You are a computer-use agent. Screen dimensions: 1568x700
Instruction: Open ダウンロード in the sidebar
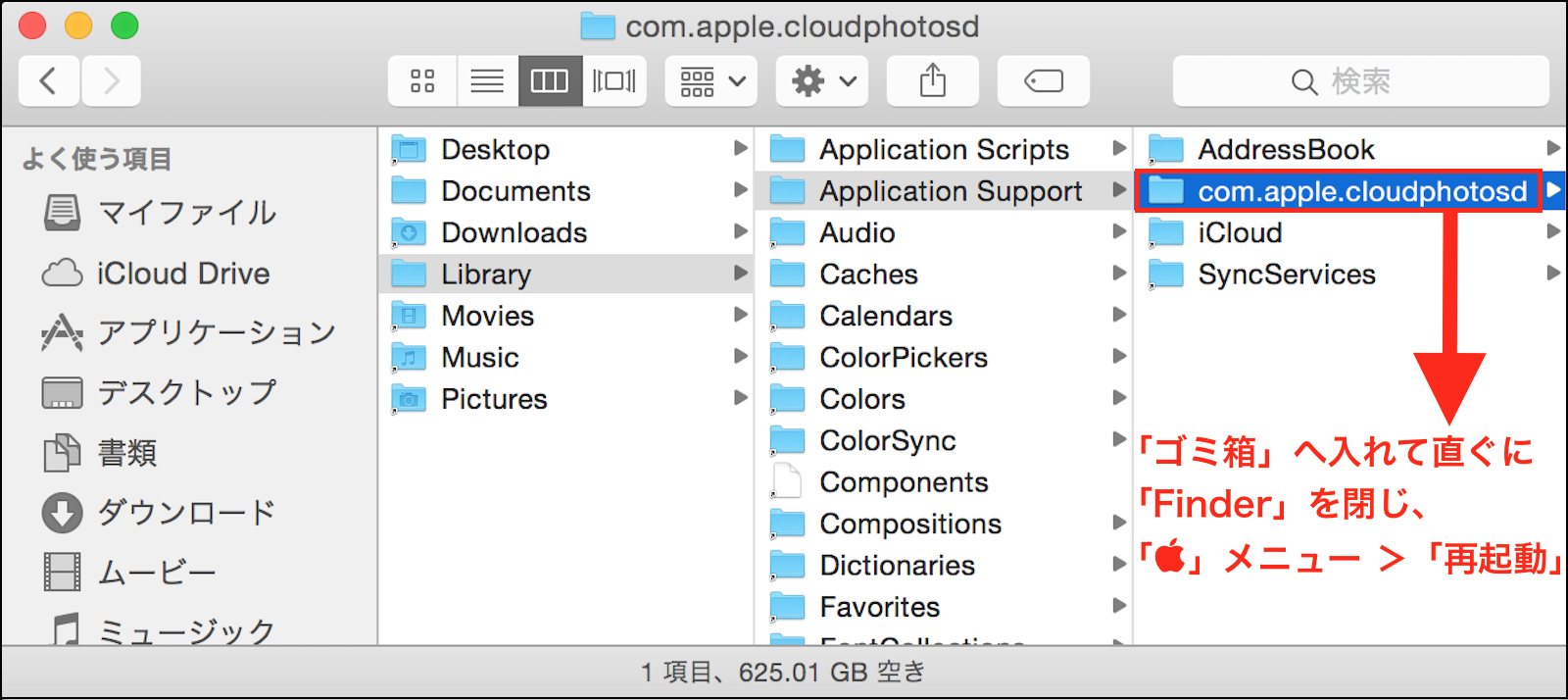tap(159, 513)
